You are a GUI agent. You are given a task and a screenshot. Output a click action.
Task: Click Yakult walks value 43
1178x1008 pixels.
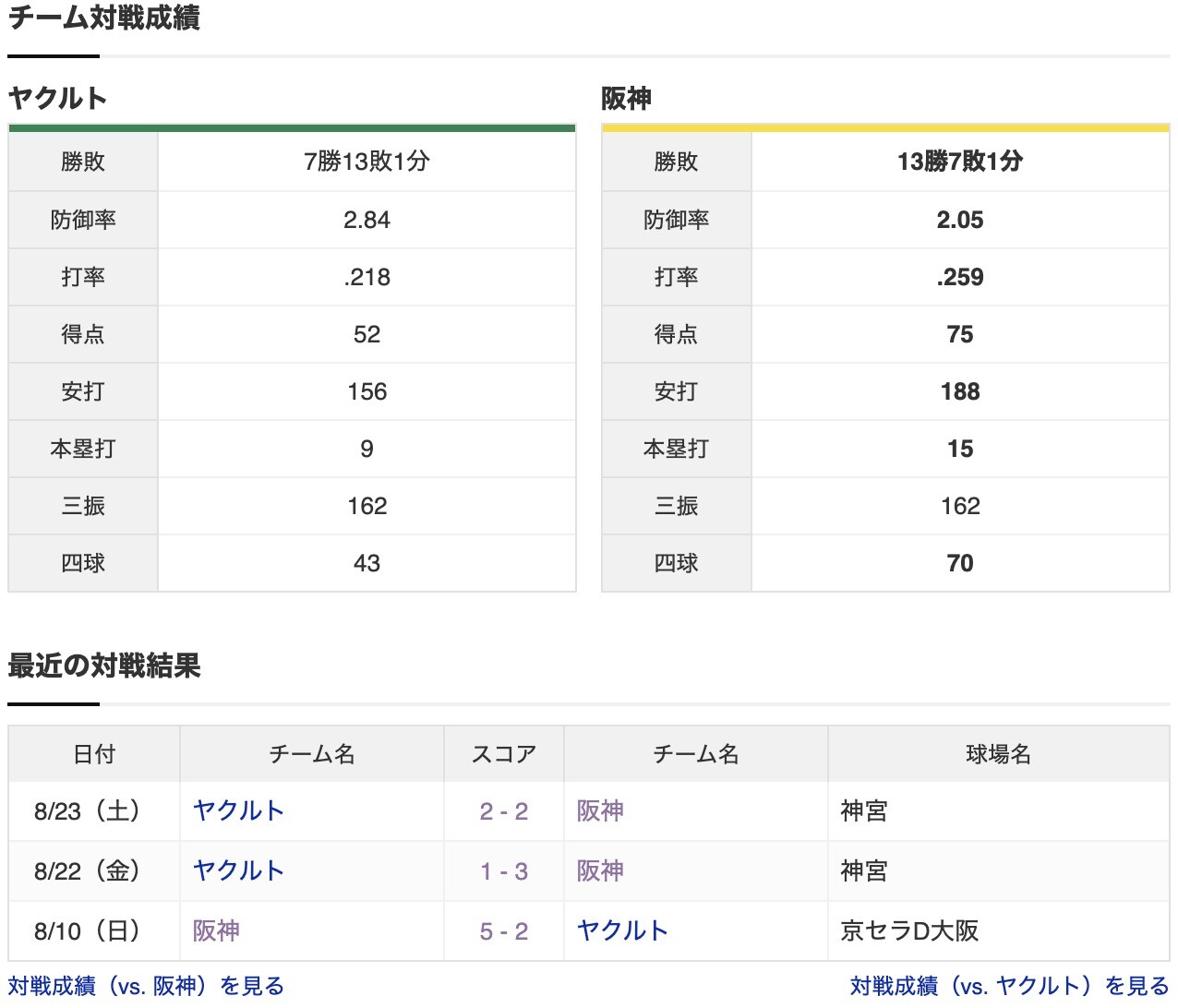pos(367,563)
